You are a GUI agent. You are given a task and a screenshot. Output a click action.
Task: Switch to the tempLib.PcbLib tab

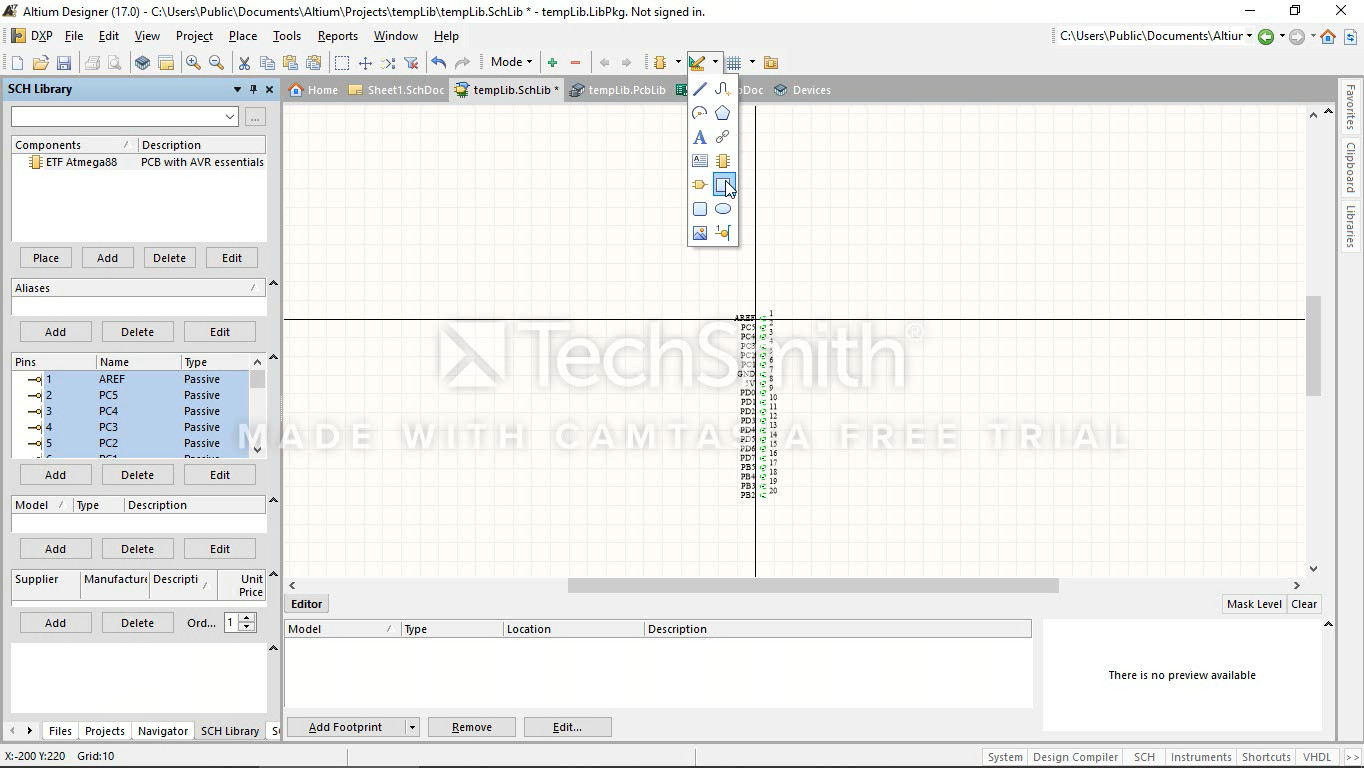coord(618,90)
